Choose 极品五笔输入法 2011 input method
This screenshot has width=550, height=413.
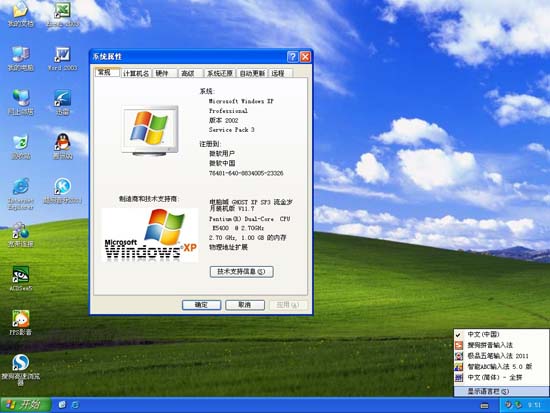tap(501, 356)
